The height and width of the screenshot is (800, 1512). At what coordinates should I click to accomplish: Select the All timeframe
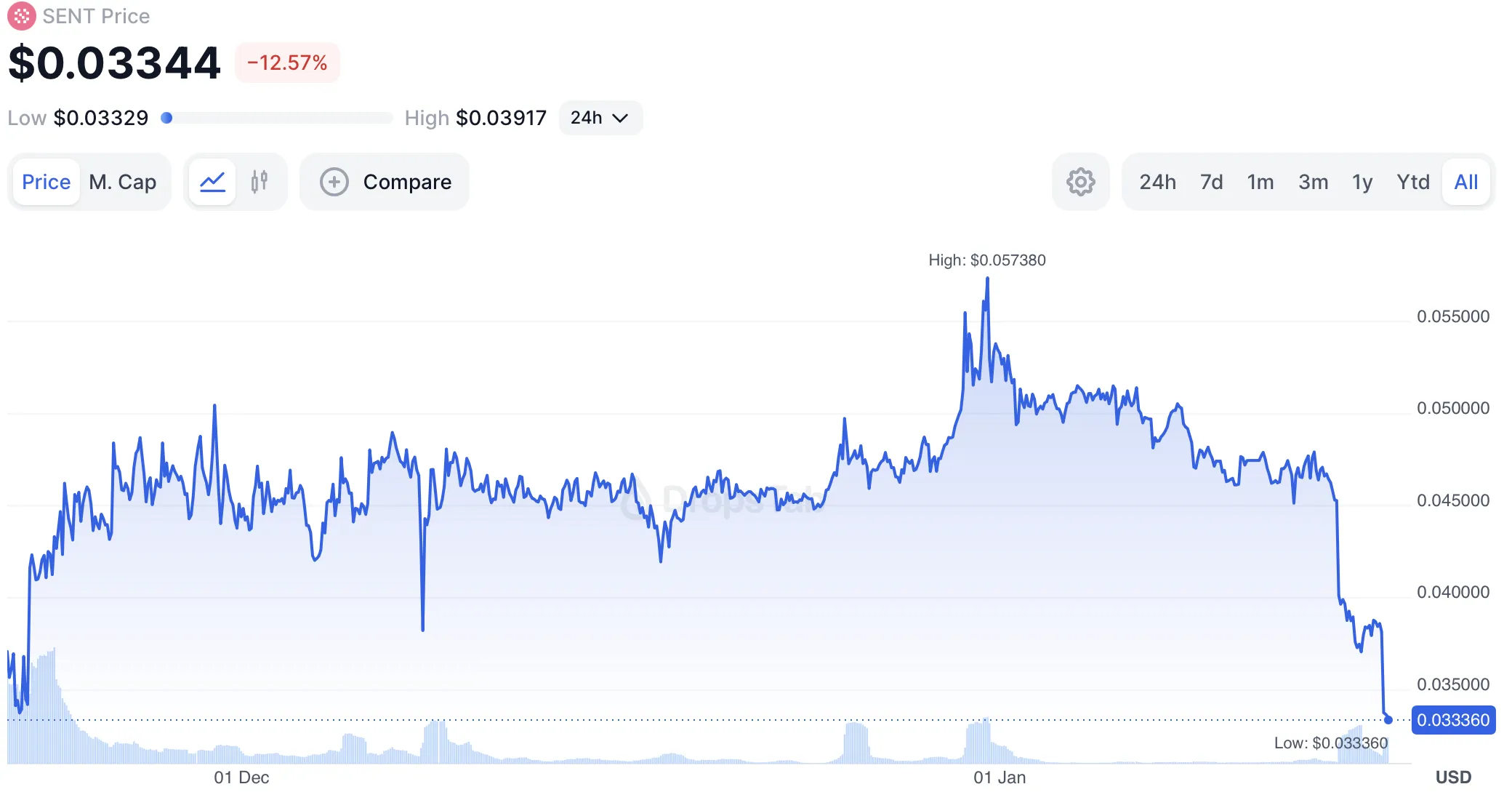(x=1465, y=182)
